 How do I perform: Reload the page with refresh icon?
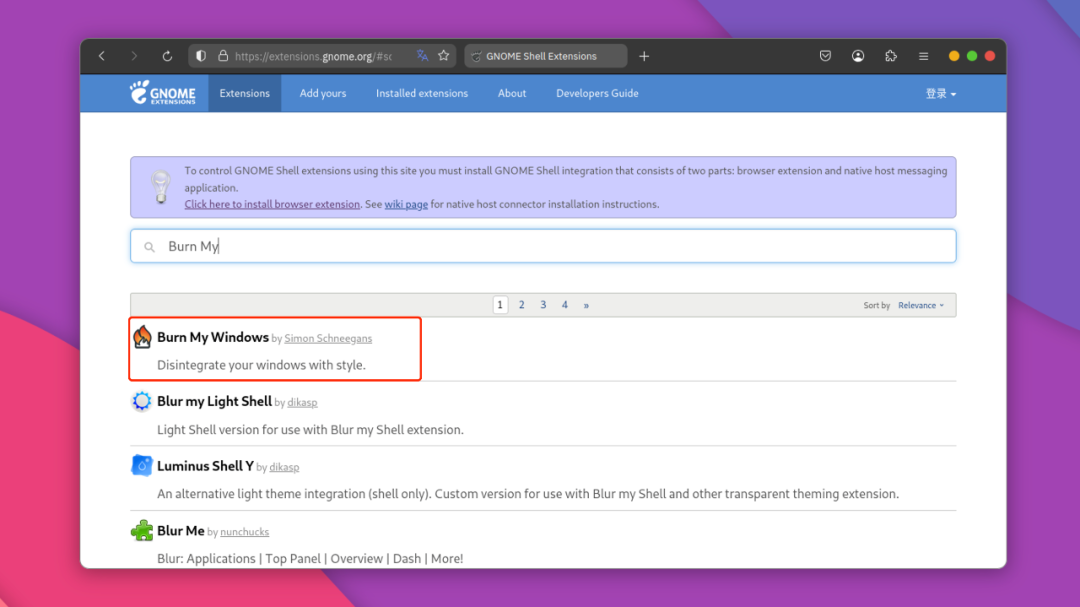pos(167,56)
